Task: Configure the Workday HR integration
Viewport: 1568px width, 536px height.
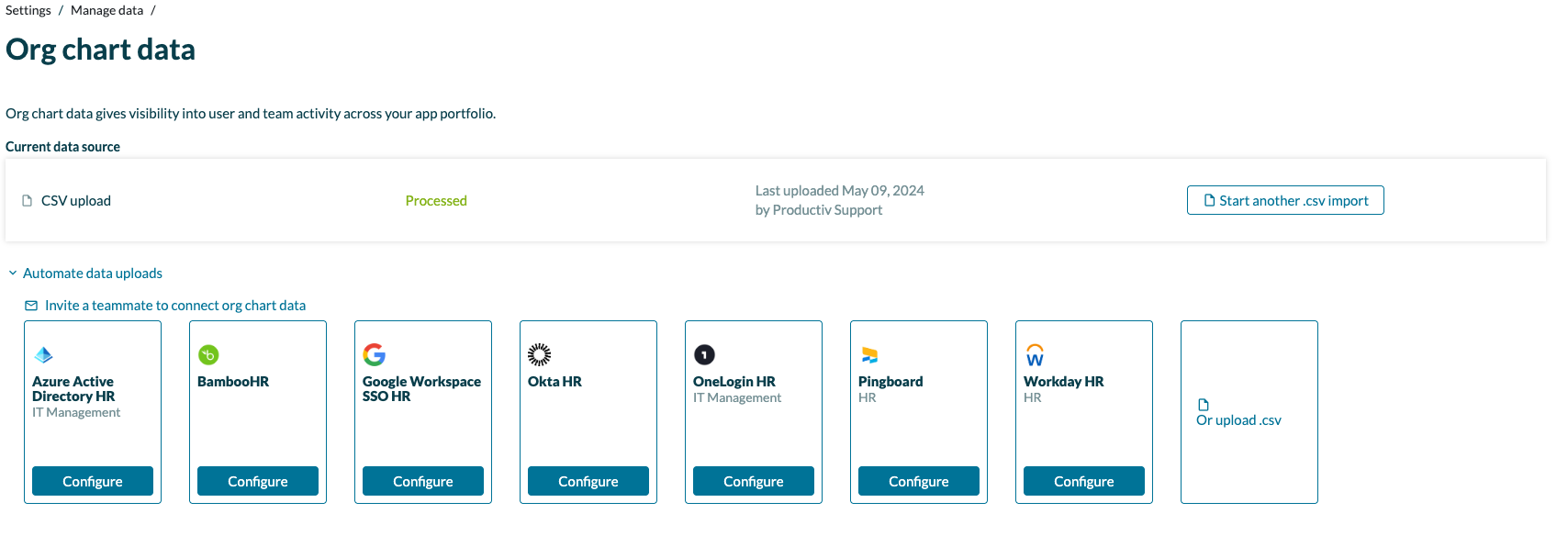Action: (x=1084, y=481)
